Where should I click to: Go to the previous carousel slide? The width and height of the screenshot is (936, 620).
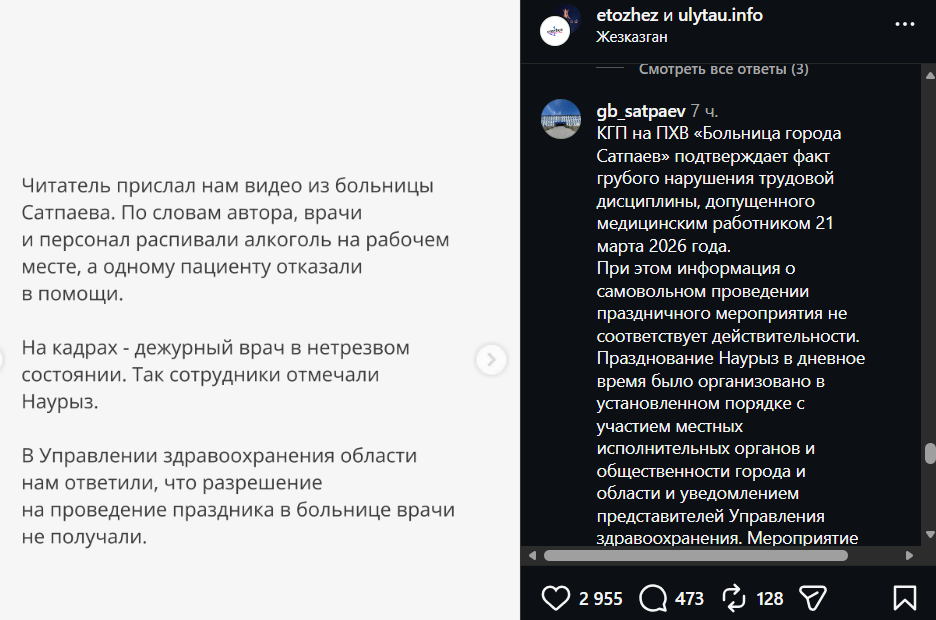(3, 359)
